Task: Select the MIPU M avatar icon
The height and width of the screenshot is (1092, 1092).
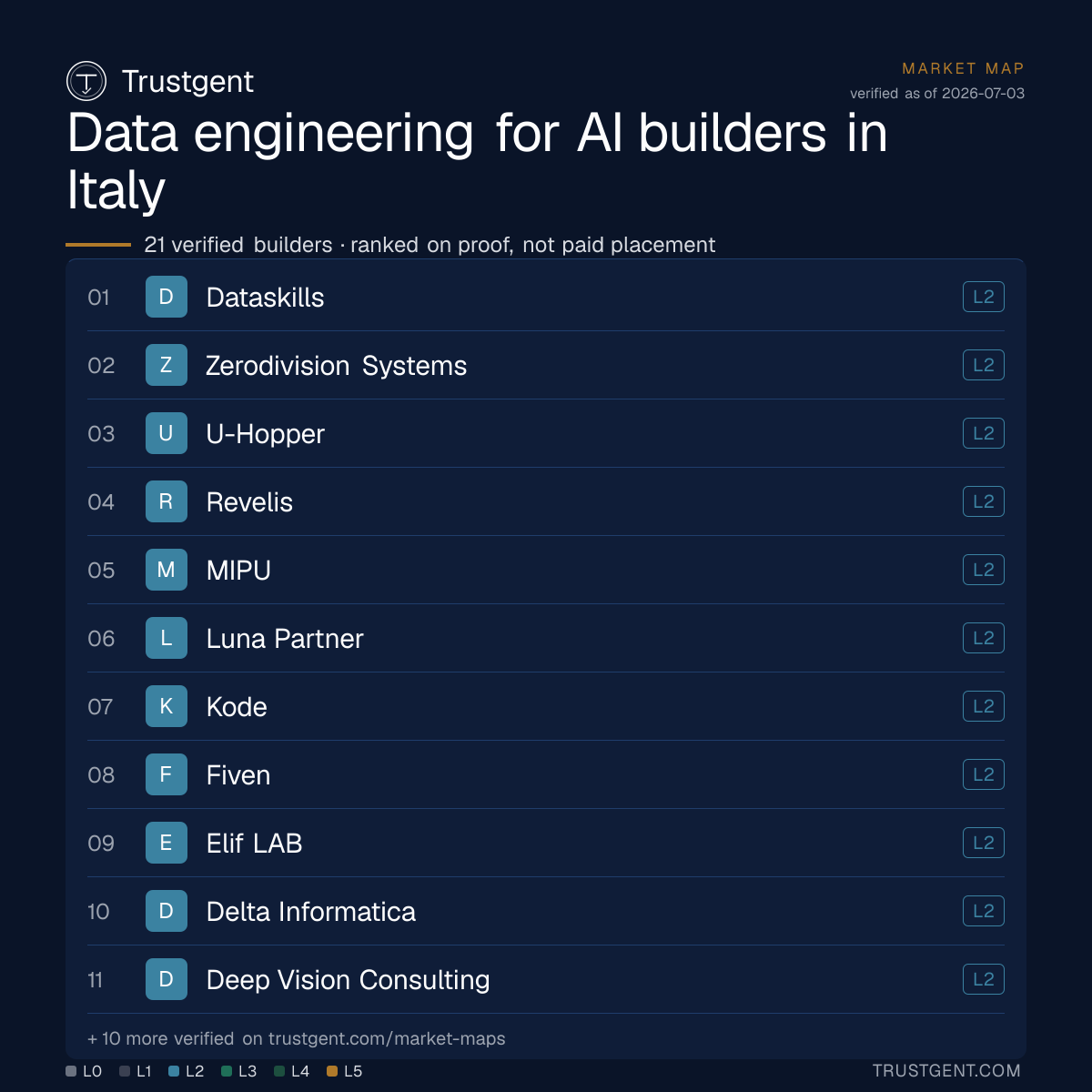Action: tap(167, 570)
